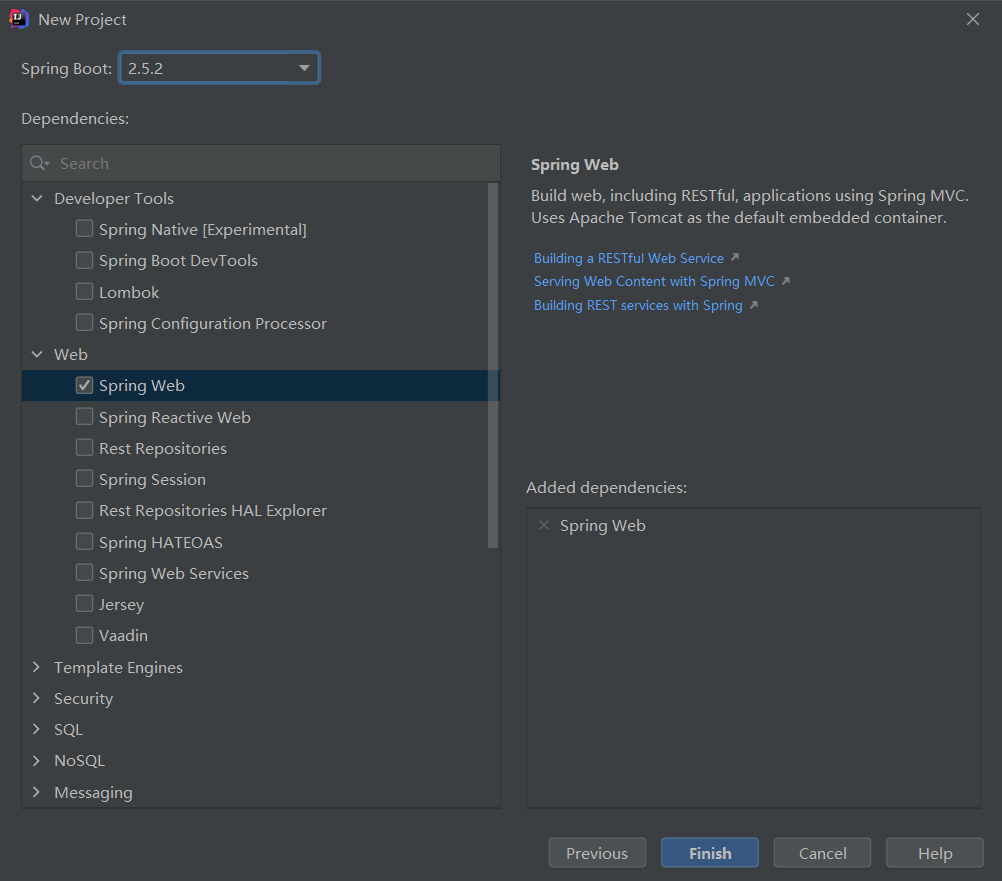Enable the Lombok dependency checkbox
The width and height of the screenshot is (1002, 881).
pos(85,292)
